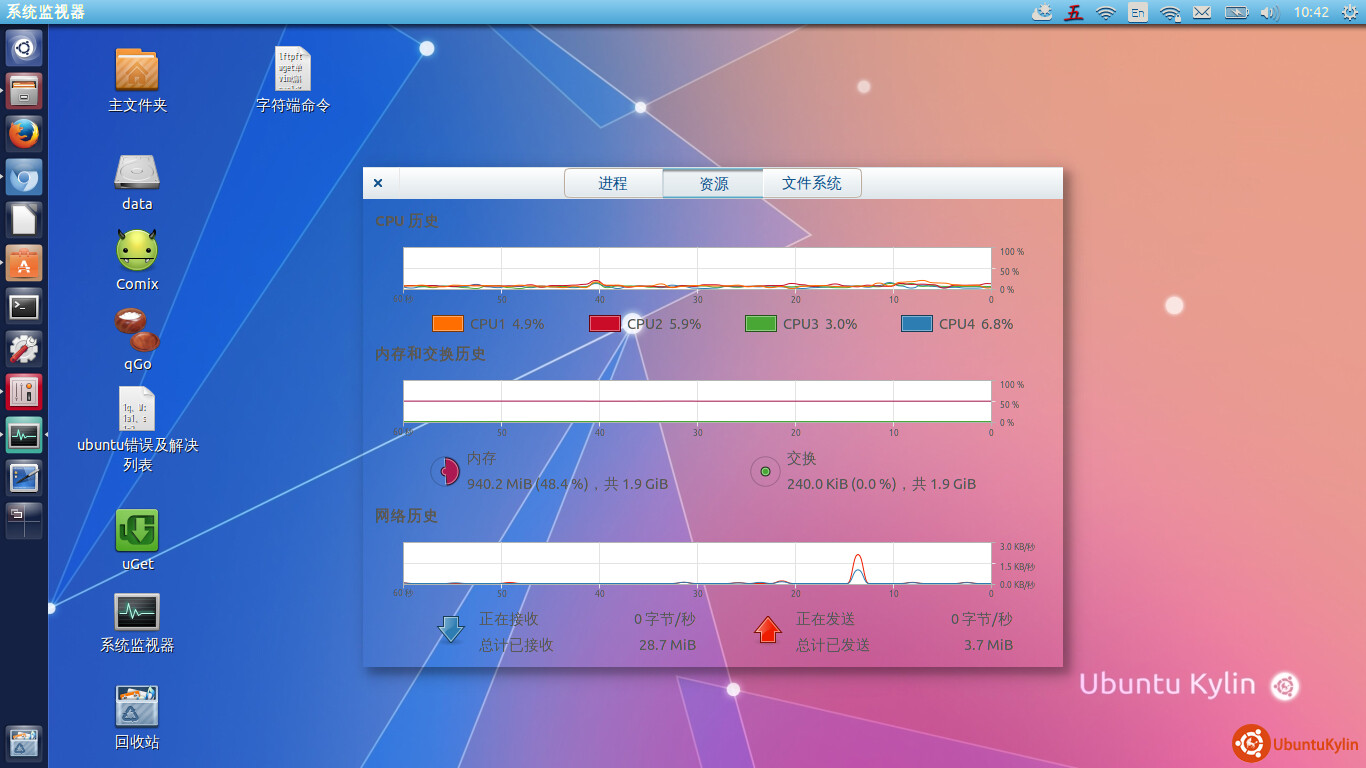Open the Terminal from the launcher
The width and height of the screenshot is (1366, 768).
[24, 306]
